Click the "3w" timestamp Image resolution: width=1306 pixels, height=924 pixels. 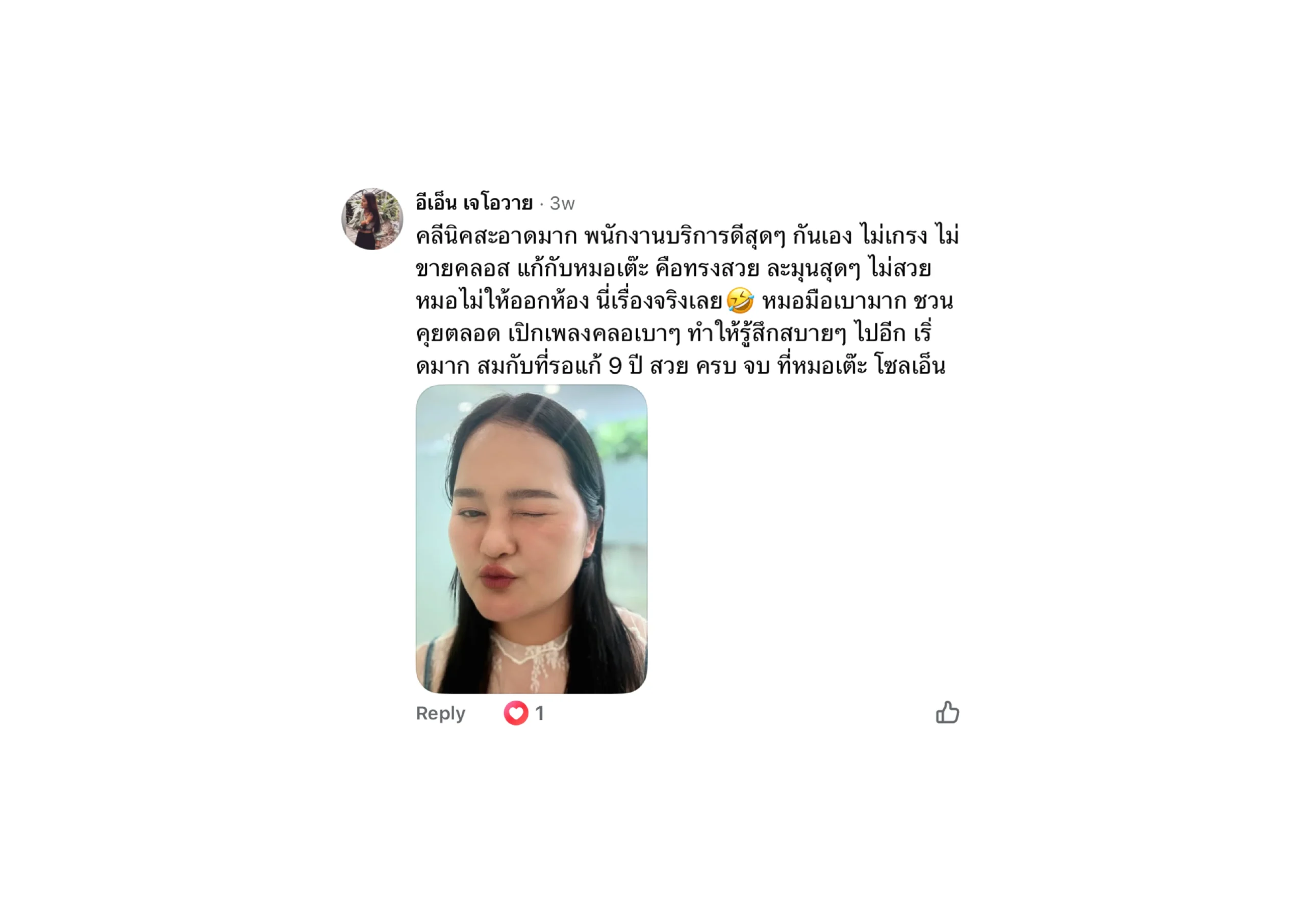pyautogui.click(x=562, y=203)
